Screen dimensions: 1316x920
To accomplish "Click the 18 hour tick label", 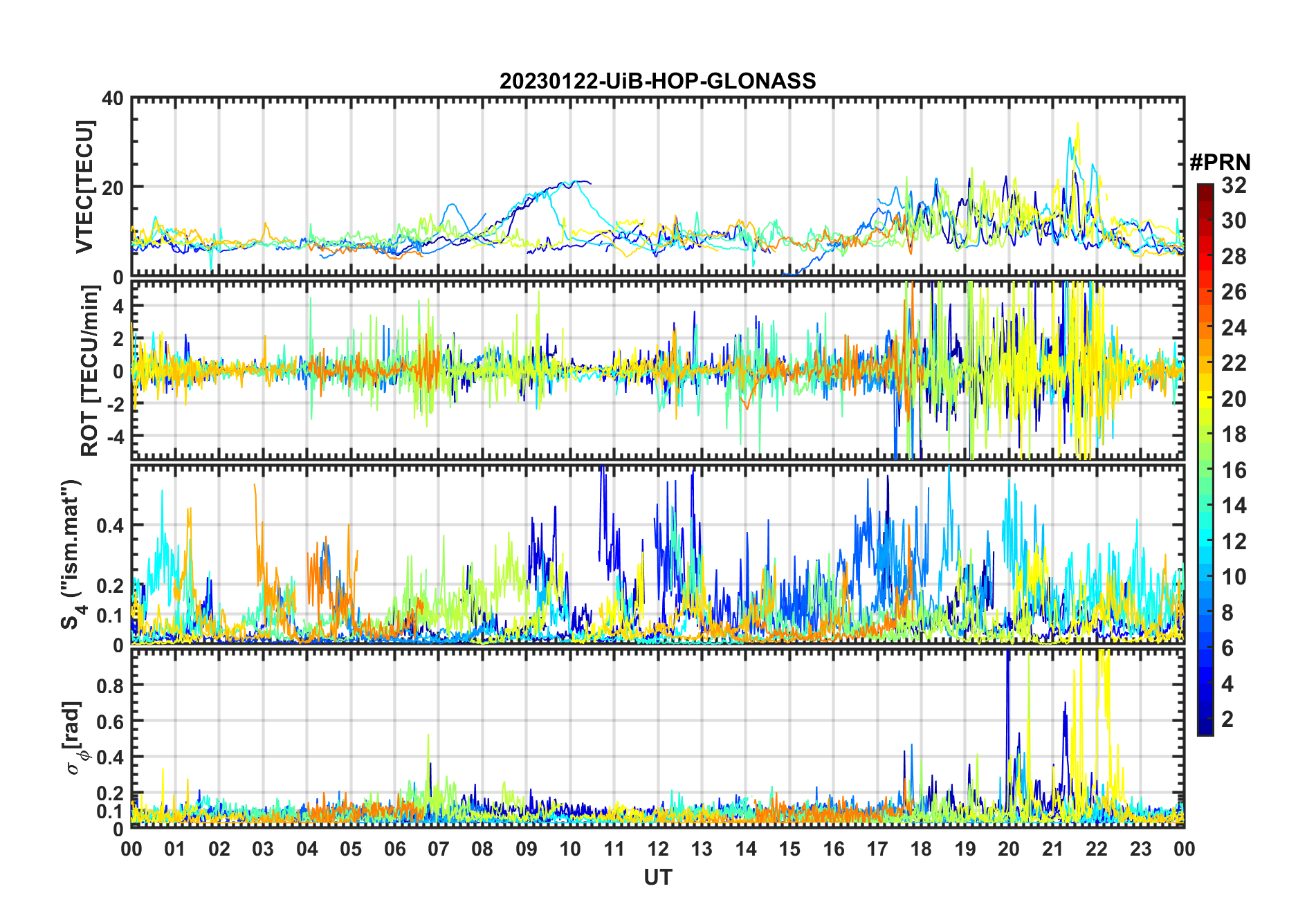I will (921, 849).
